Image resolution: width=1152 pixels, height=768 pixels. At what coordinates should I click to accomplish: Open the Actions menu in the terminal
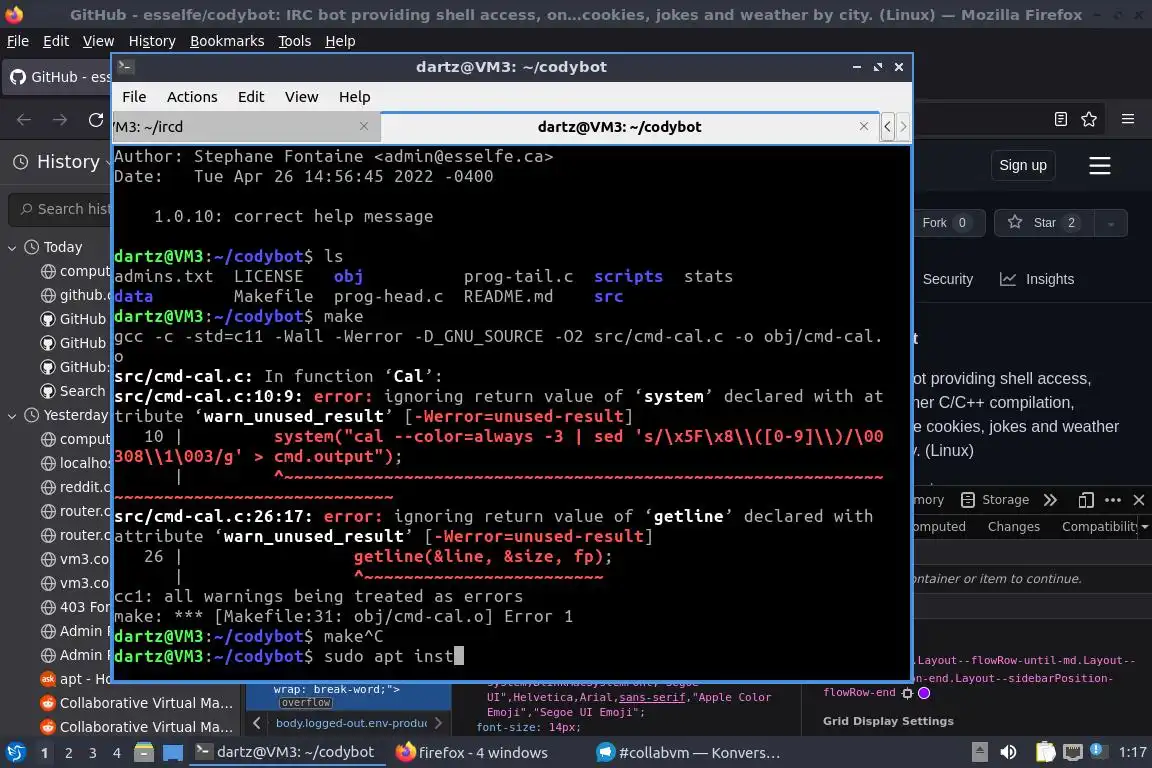192,97
